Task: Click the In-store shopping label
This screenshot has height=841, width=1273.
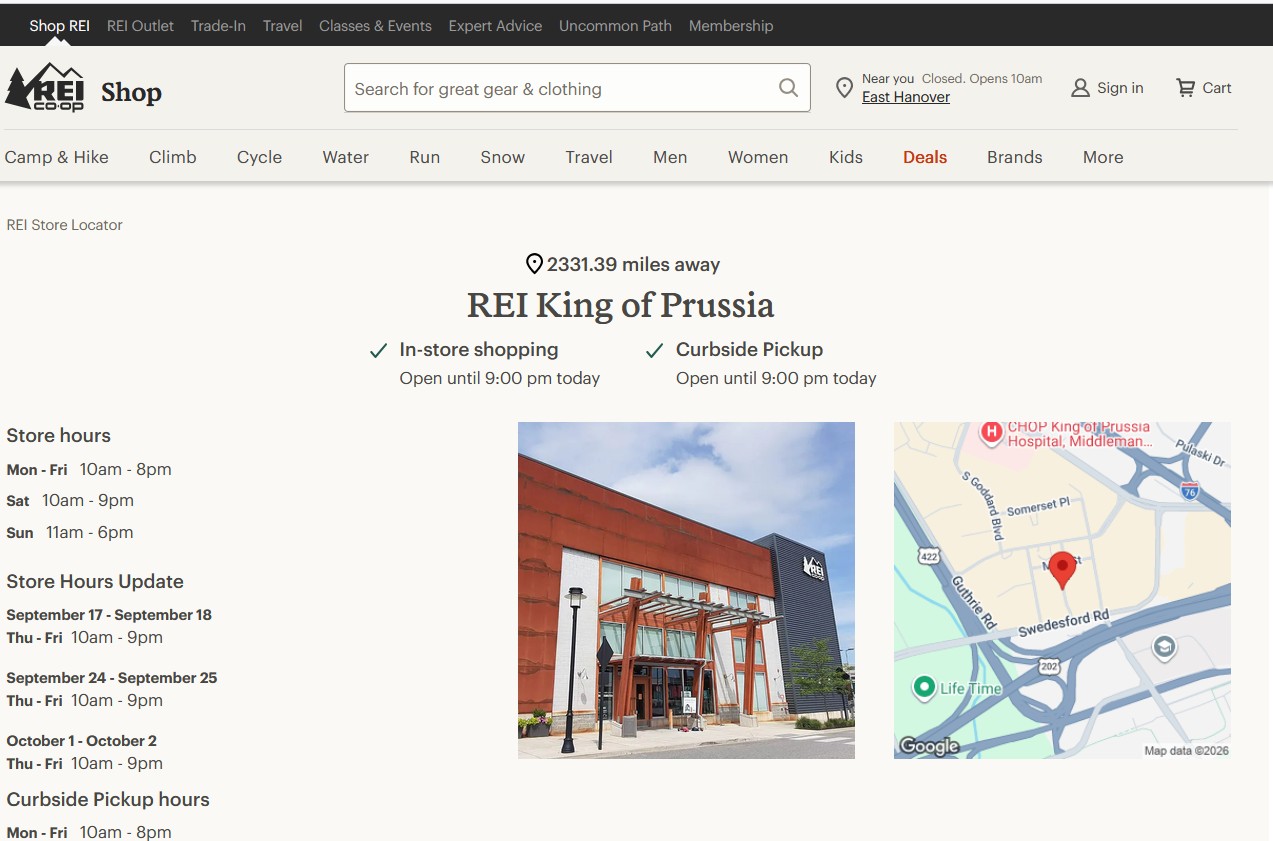Action: pyautogui.click(x=479, y=350)
